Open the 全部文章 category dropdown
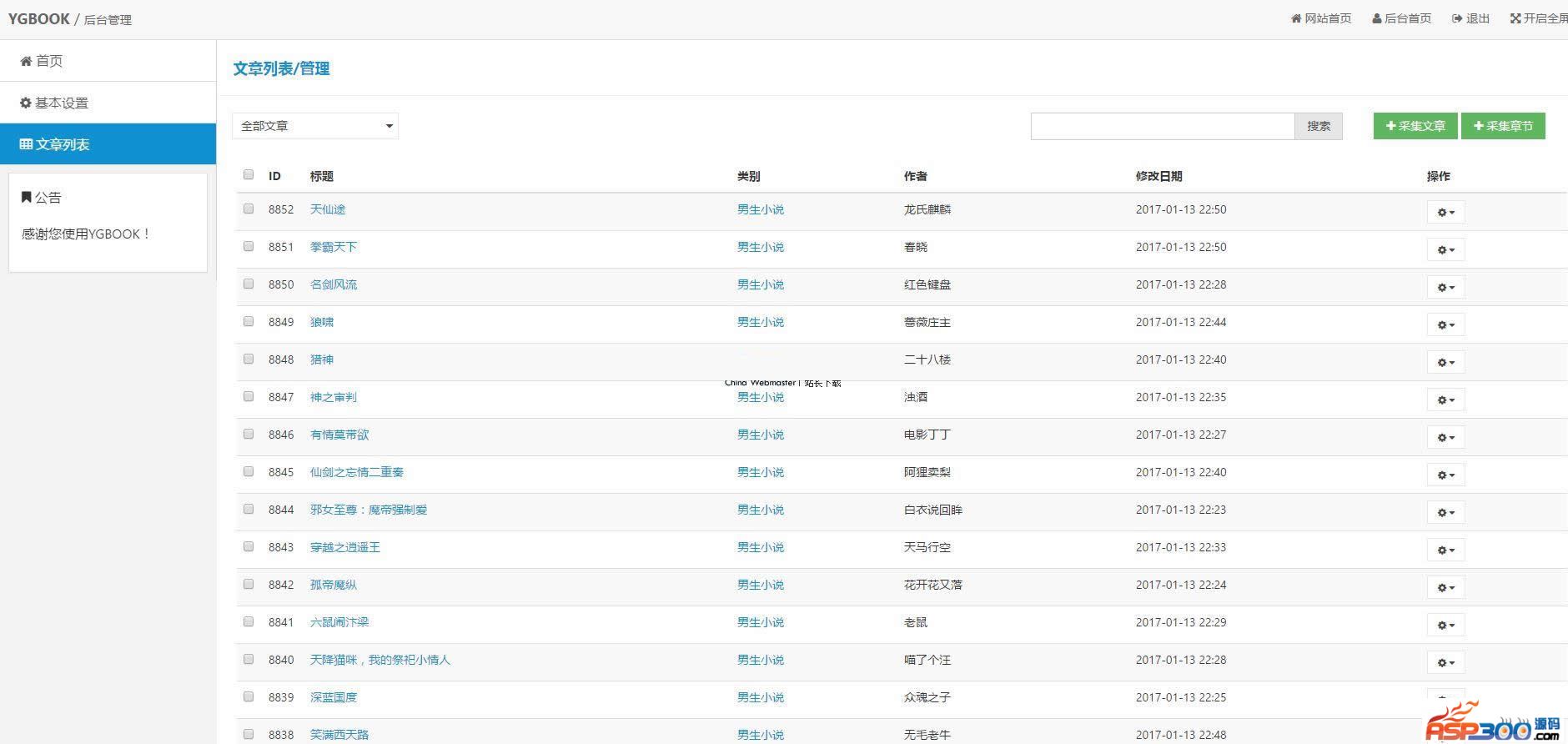The height and width of the screenshot is (744, 1568). coord(315,126)
